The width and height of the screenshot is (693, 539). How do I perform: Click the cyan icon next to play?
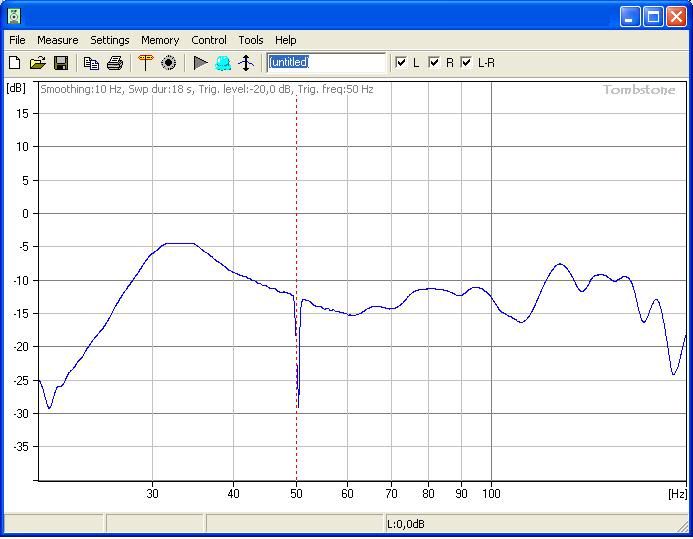pos(223,63)
